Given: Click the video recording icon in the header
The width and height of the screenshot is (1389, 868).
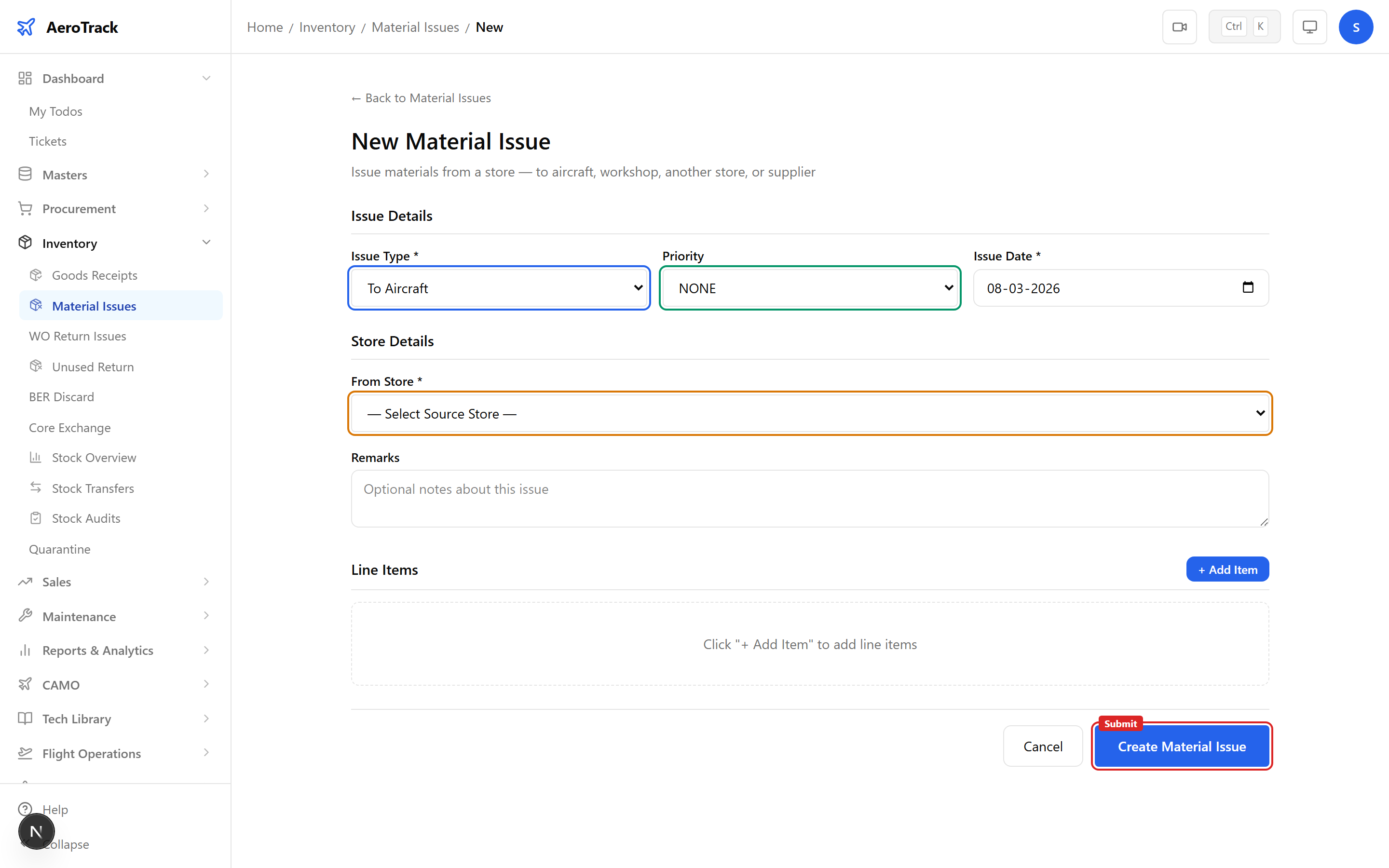Looking at the screenshot, I should point(1180,27).
